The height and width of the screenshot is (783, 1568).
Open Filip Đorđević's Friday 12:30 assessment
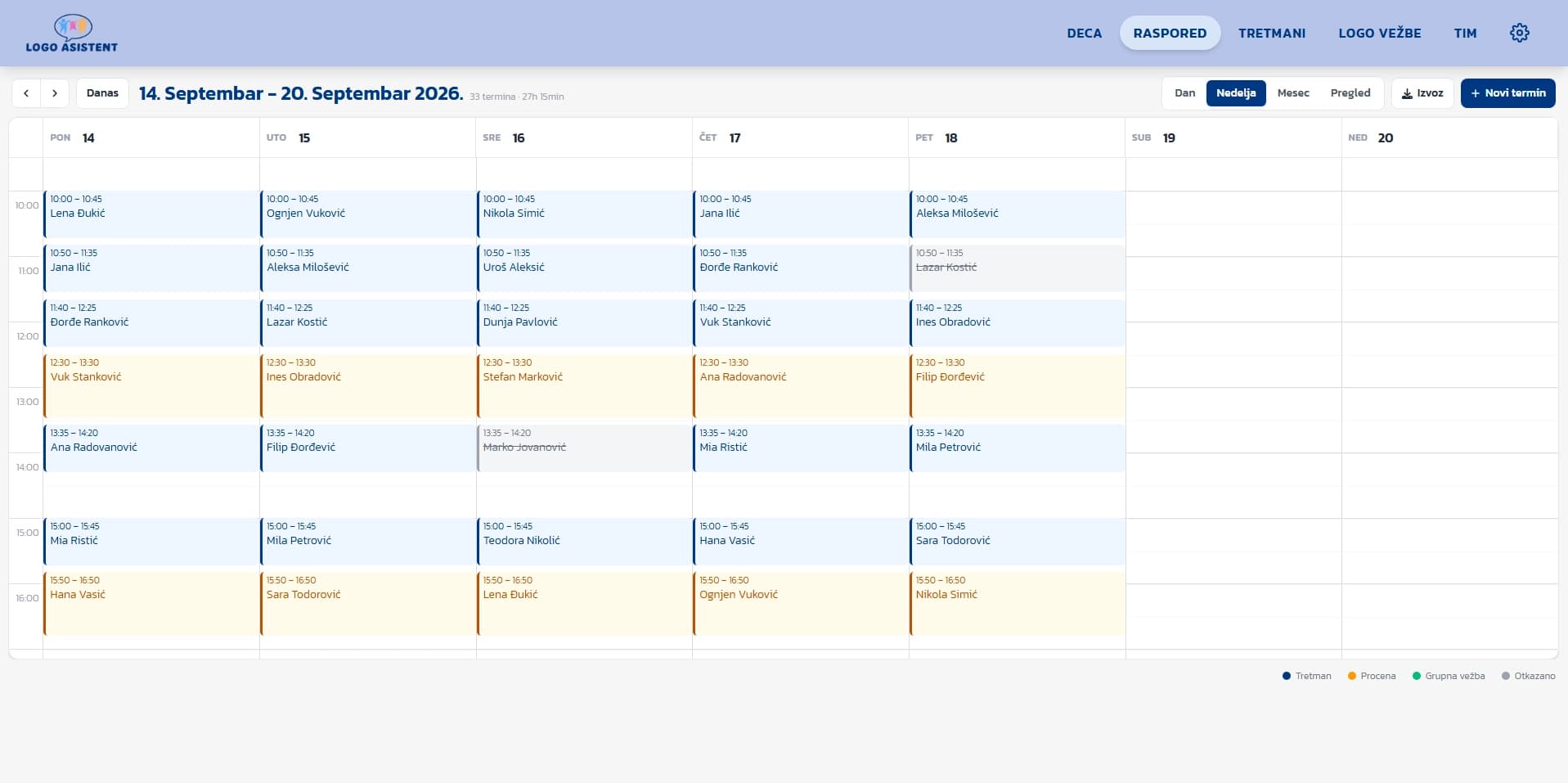[1017, 386]
